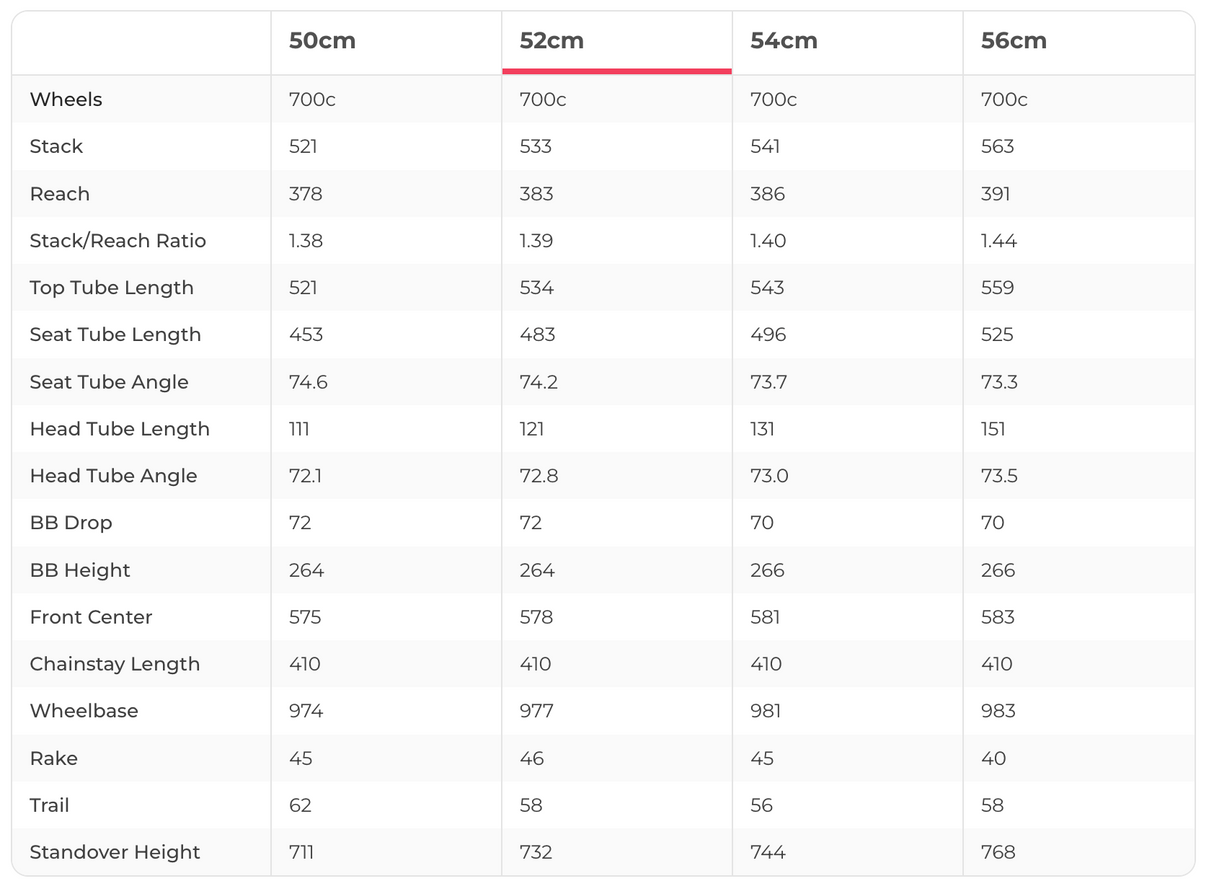Click the Chainstay Length row label
1214x894 pixels.
click(x=114, y=664)
